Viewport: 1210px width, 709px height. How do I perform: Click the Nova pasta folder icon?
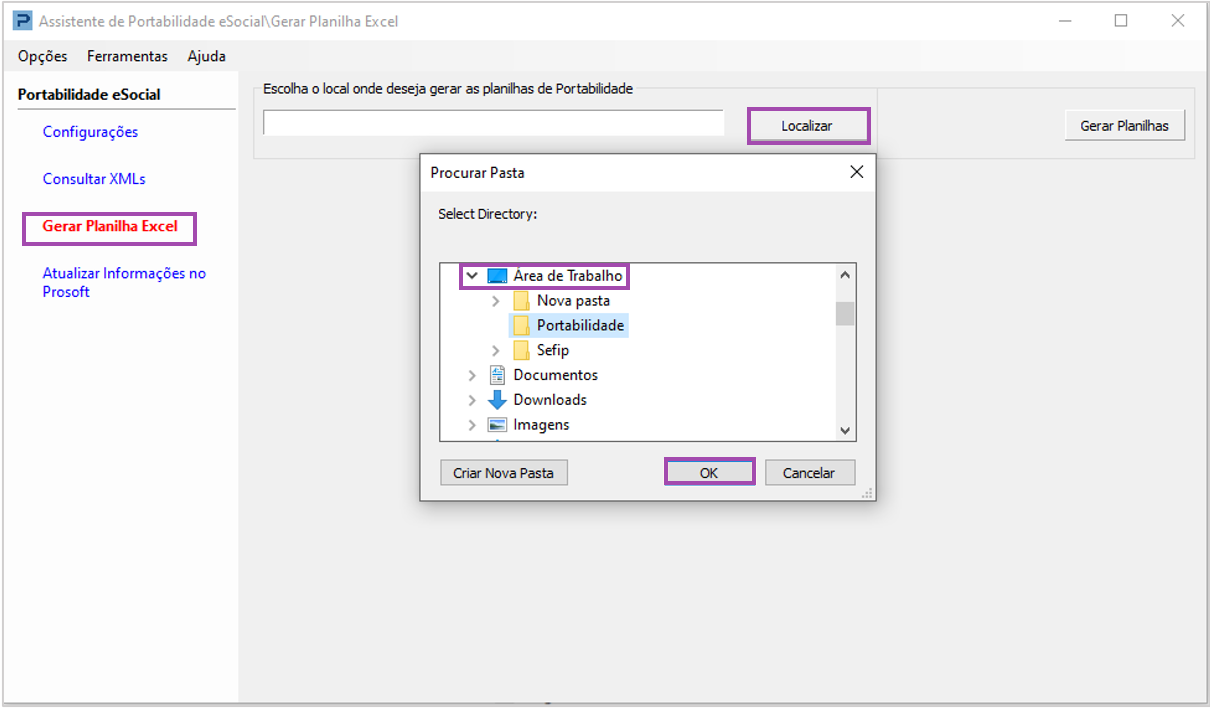pos(521,300)
